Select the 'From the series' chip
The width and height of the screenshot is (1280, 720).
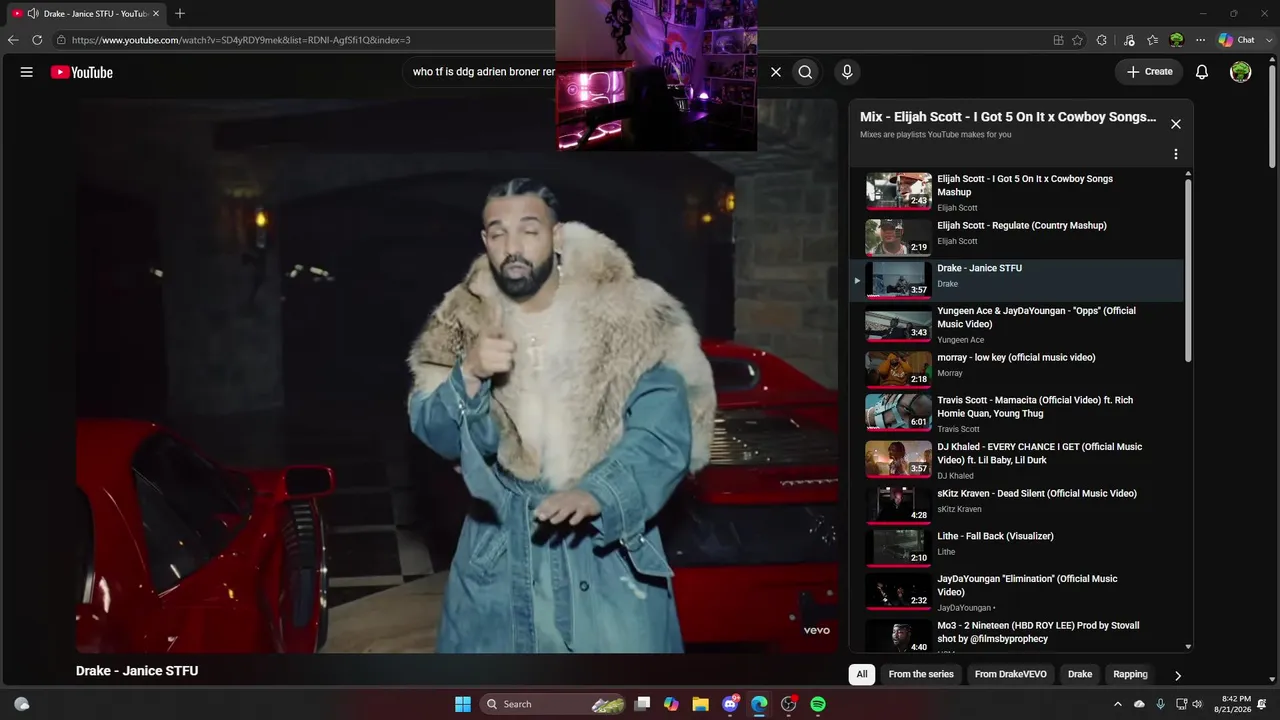921,674
